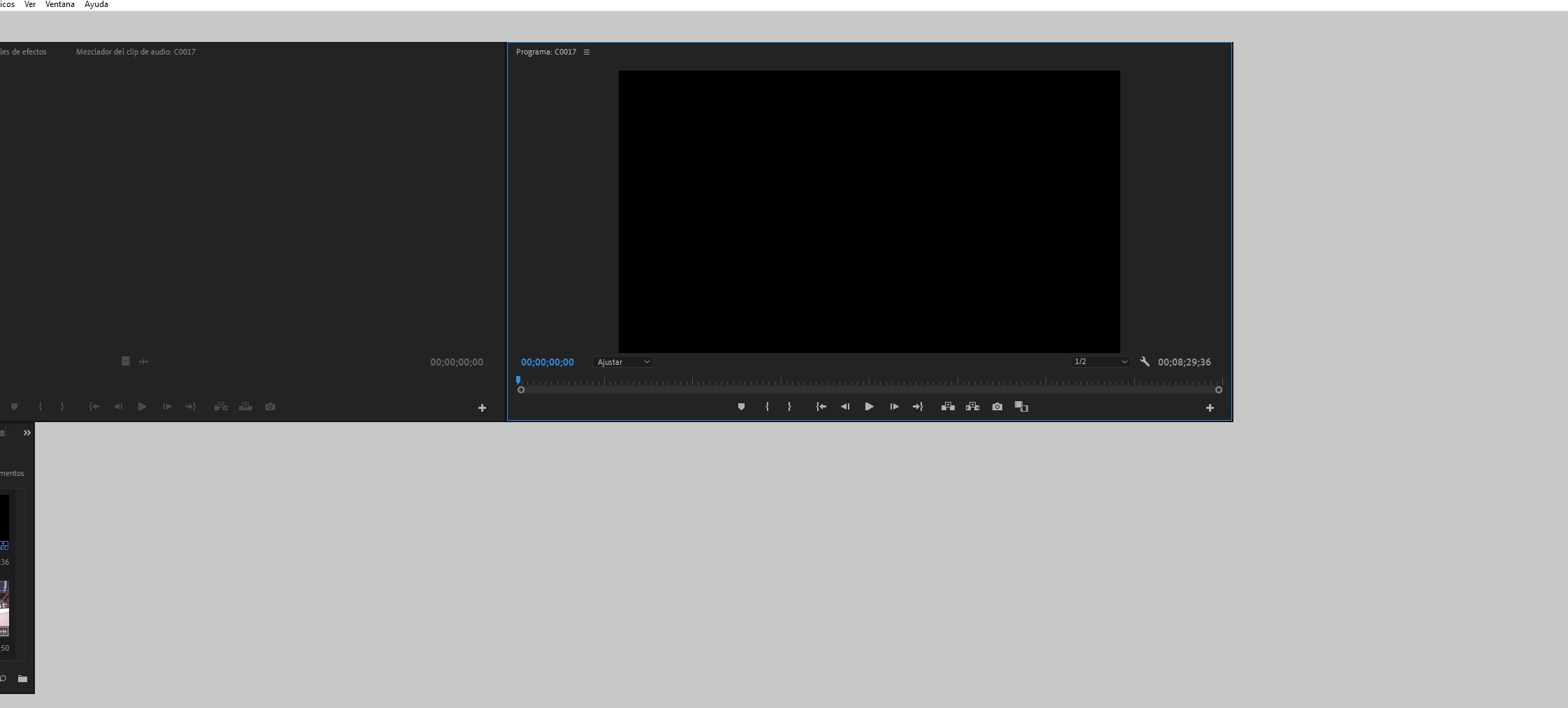Open Program monitor wrench settings

click(x=1144, y=362)
